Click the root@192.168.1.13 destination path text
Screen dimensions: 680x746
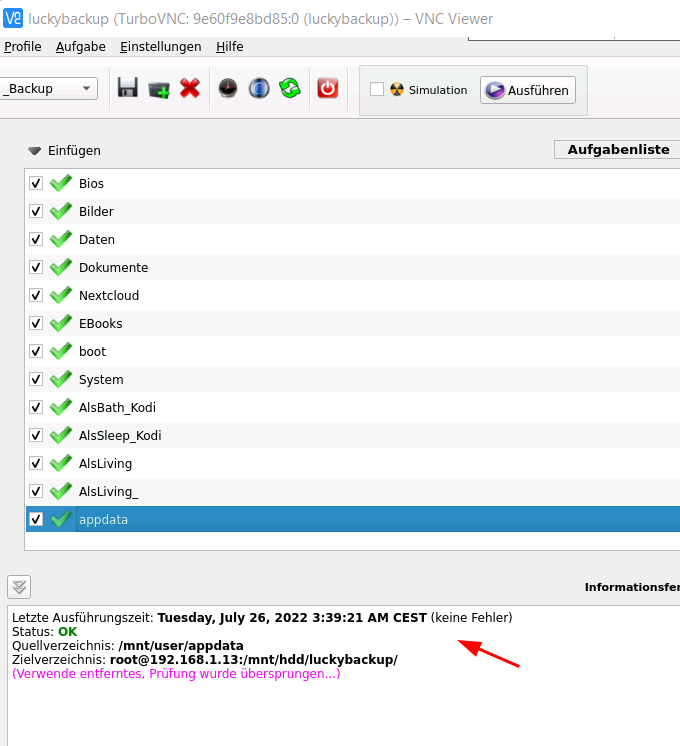(254, 660)
